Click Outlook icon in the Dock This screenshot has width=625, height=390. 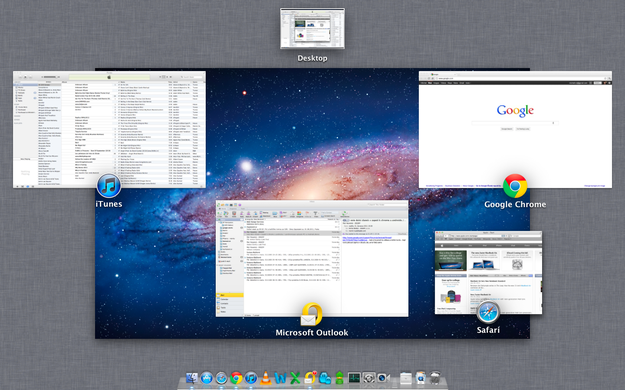tap(310, 378)
